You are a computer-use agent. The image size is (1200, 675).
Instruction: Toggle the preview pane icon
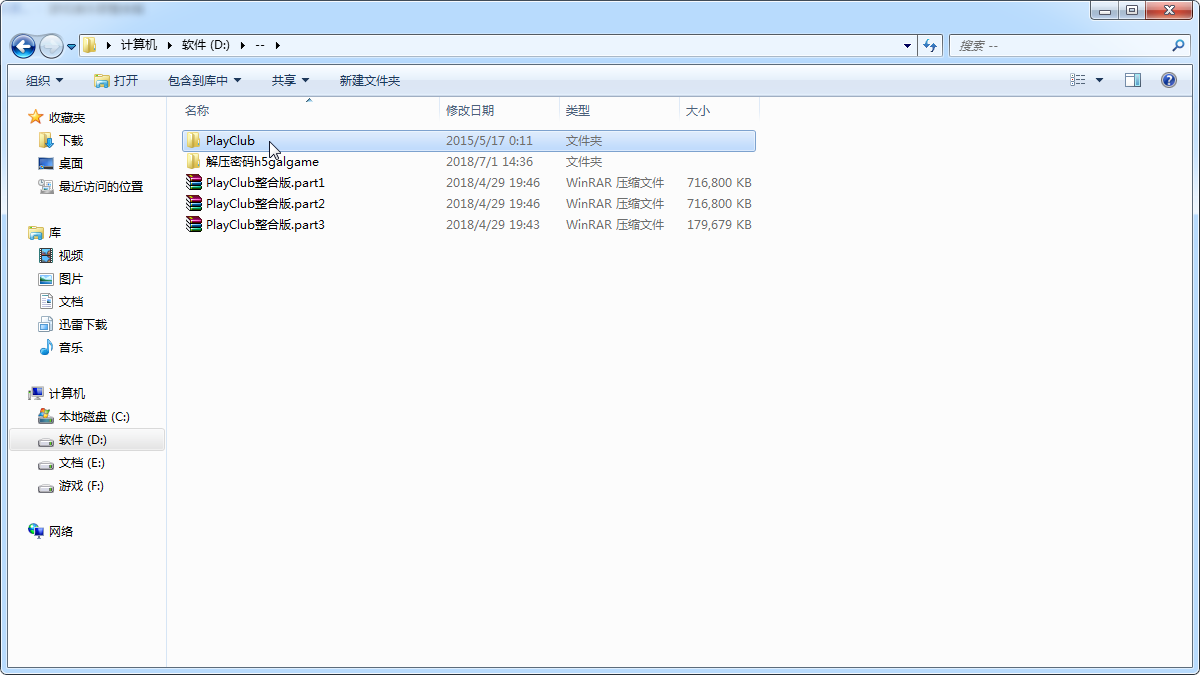click(x=1133, y=80)
